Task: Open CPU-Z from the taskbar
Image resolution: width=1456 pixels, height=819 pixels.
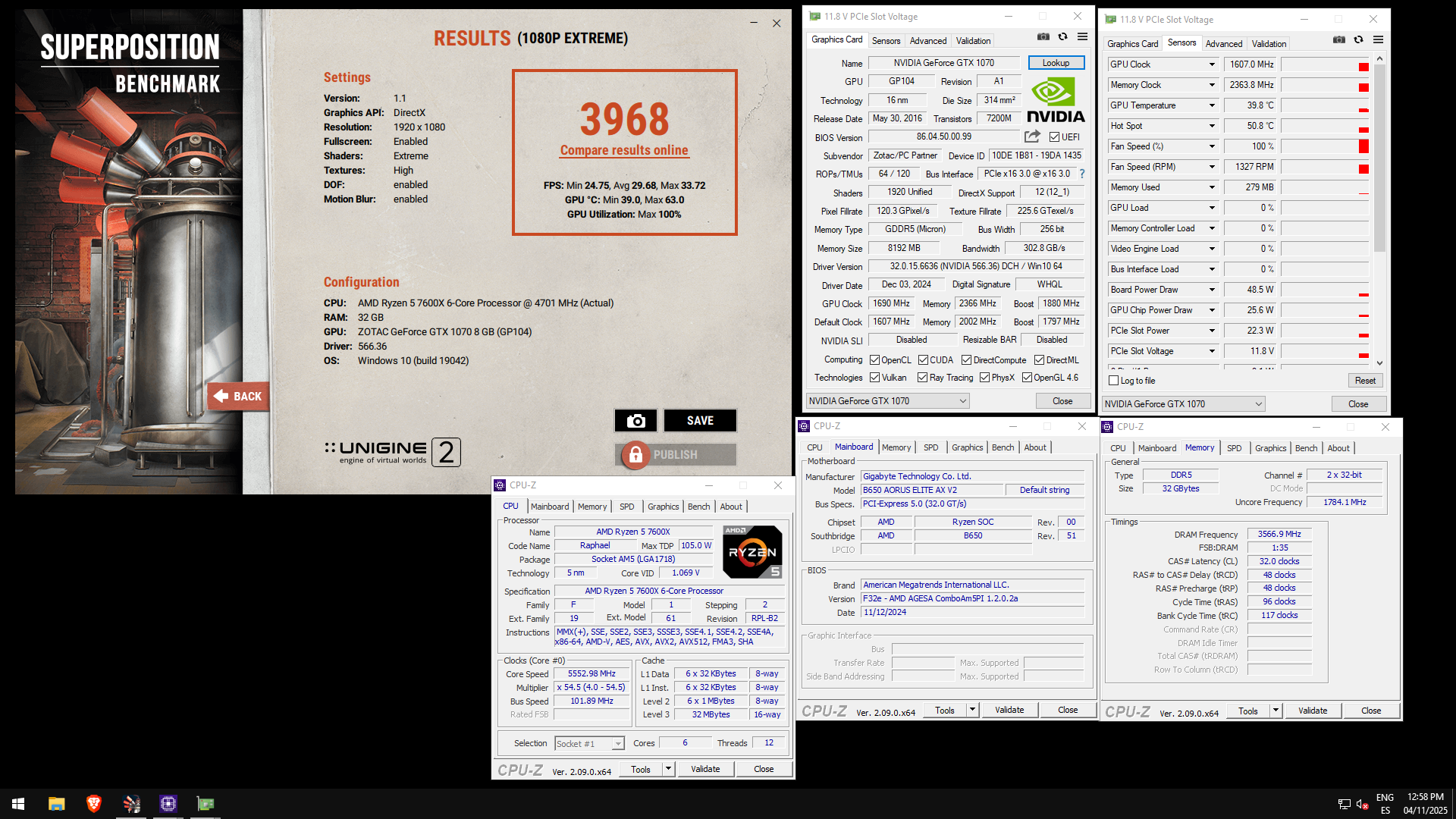Action: click(x=168, y=804)
